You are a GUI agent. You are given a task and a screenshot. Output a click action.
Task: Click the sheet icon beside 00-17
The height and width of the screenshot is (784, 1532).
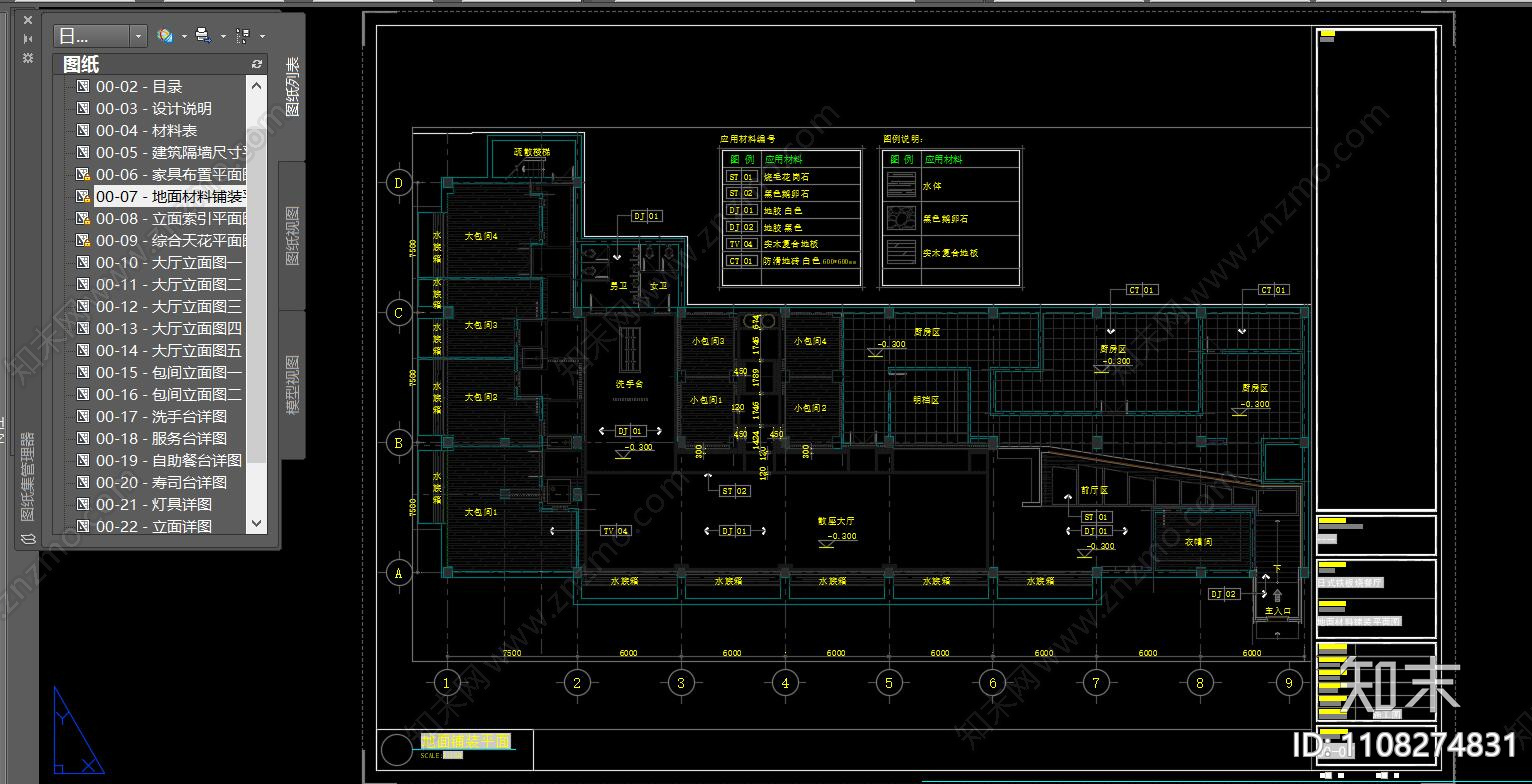click(x=84, y=417)
